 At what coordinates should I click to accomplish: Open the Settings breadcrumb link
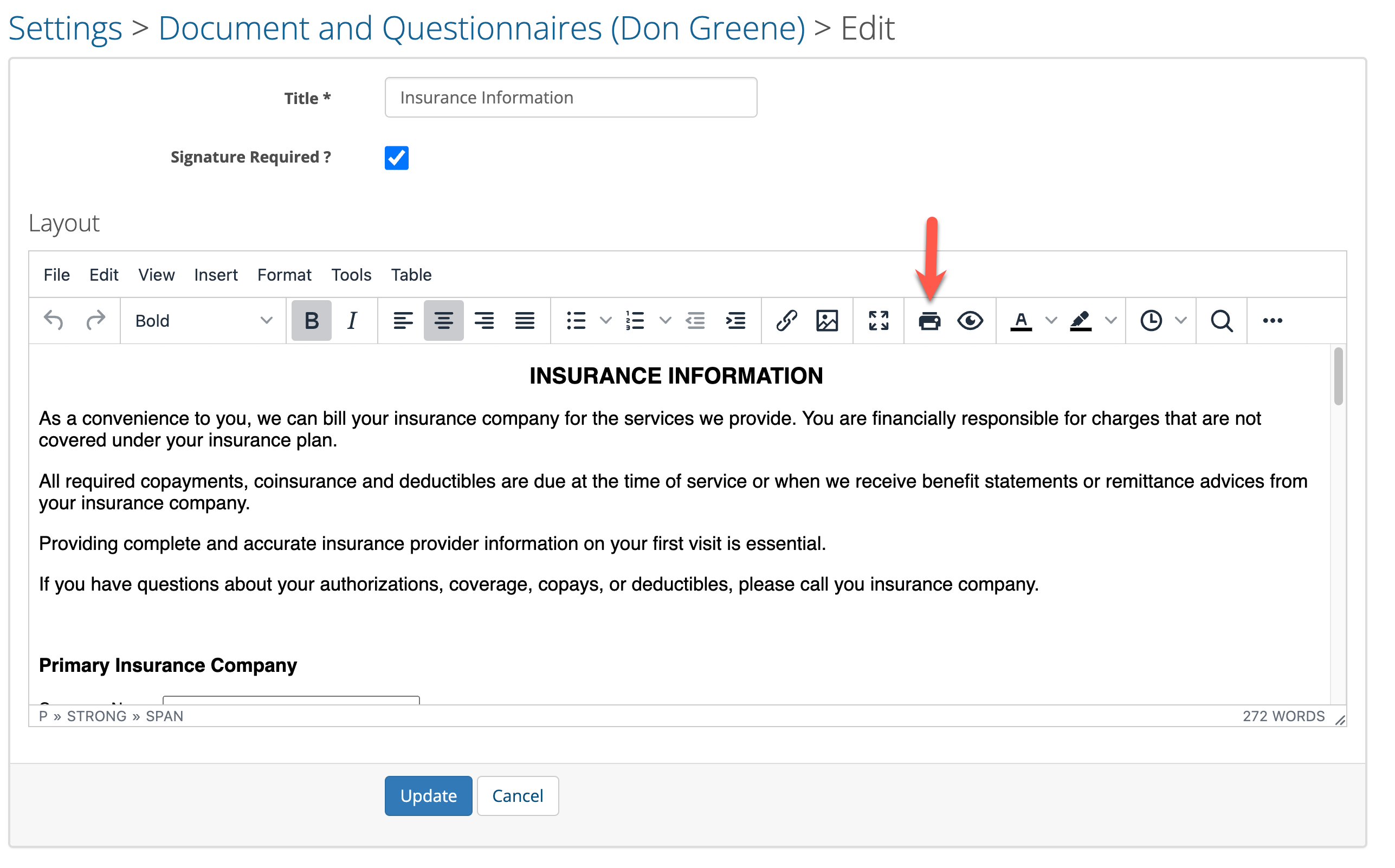click(x=65, y=28)
